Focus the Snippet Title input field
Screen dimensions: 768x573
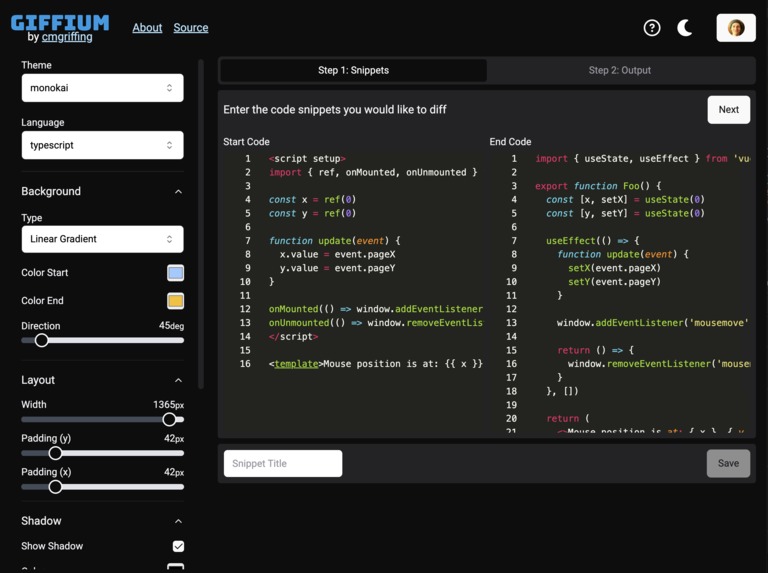tap(283, 463)
